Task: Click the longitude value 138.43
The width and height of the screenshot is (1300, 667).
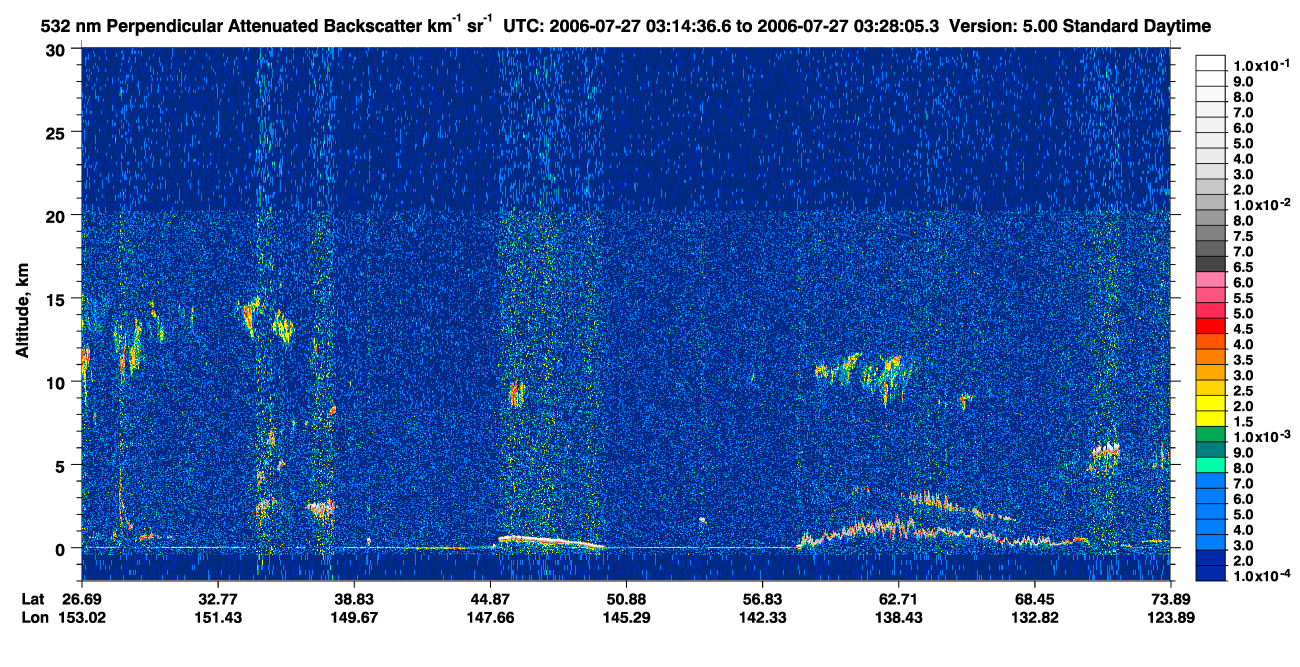Action: pyautogui.click(x=898, y=617)
